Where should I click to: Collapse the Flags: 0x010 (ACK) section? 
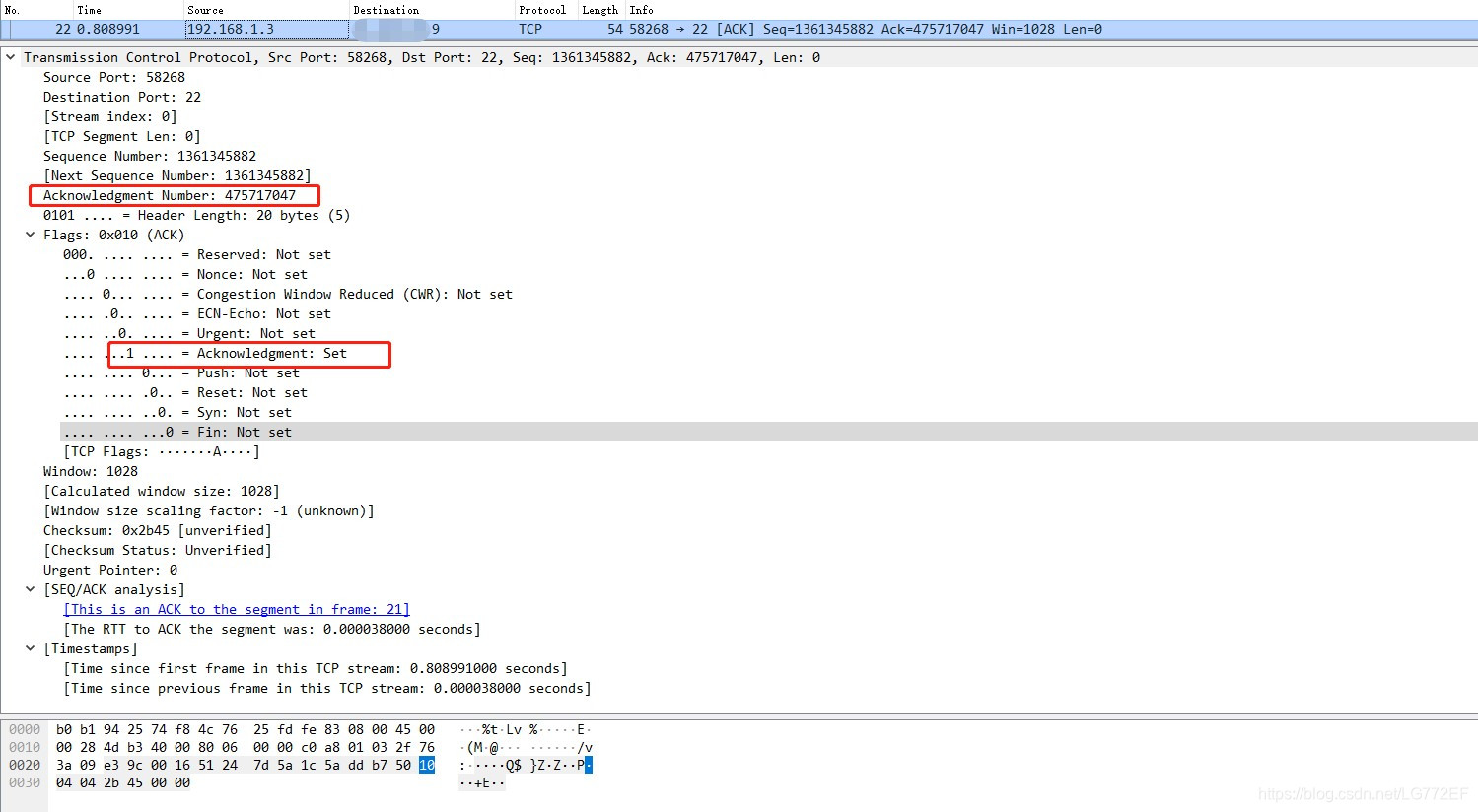click(x=31, y=235)
